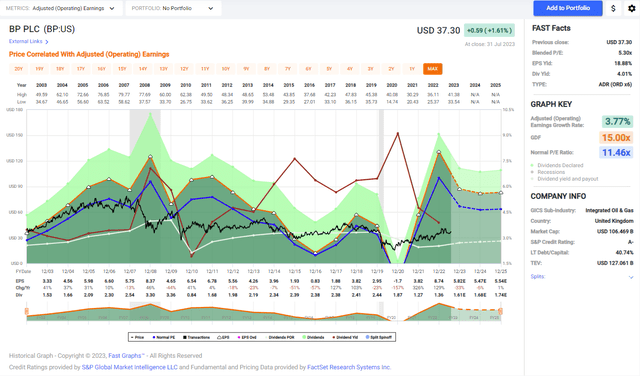Viewport: 640px width, 376px height.
Task: Click the Split Spinoff legend icon
Action: click(x=367, y=337)
